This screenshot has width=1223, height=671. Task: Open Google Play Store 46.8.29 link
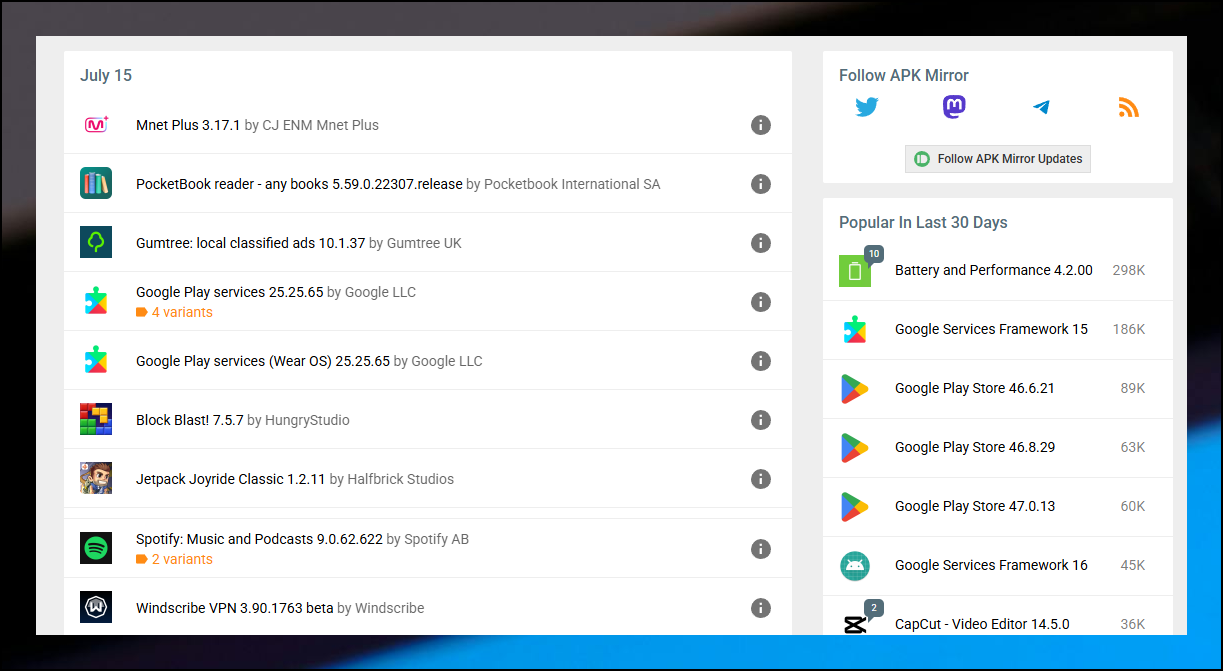click(x=975, y=447)
